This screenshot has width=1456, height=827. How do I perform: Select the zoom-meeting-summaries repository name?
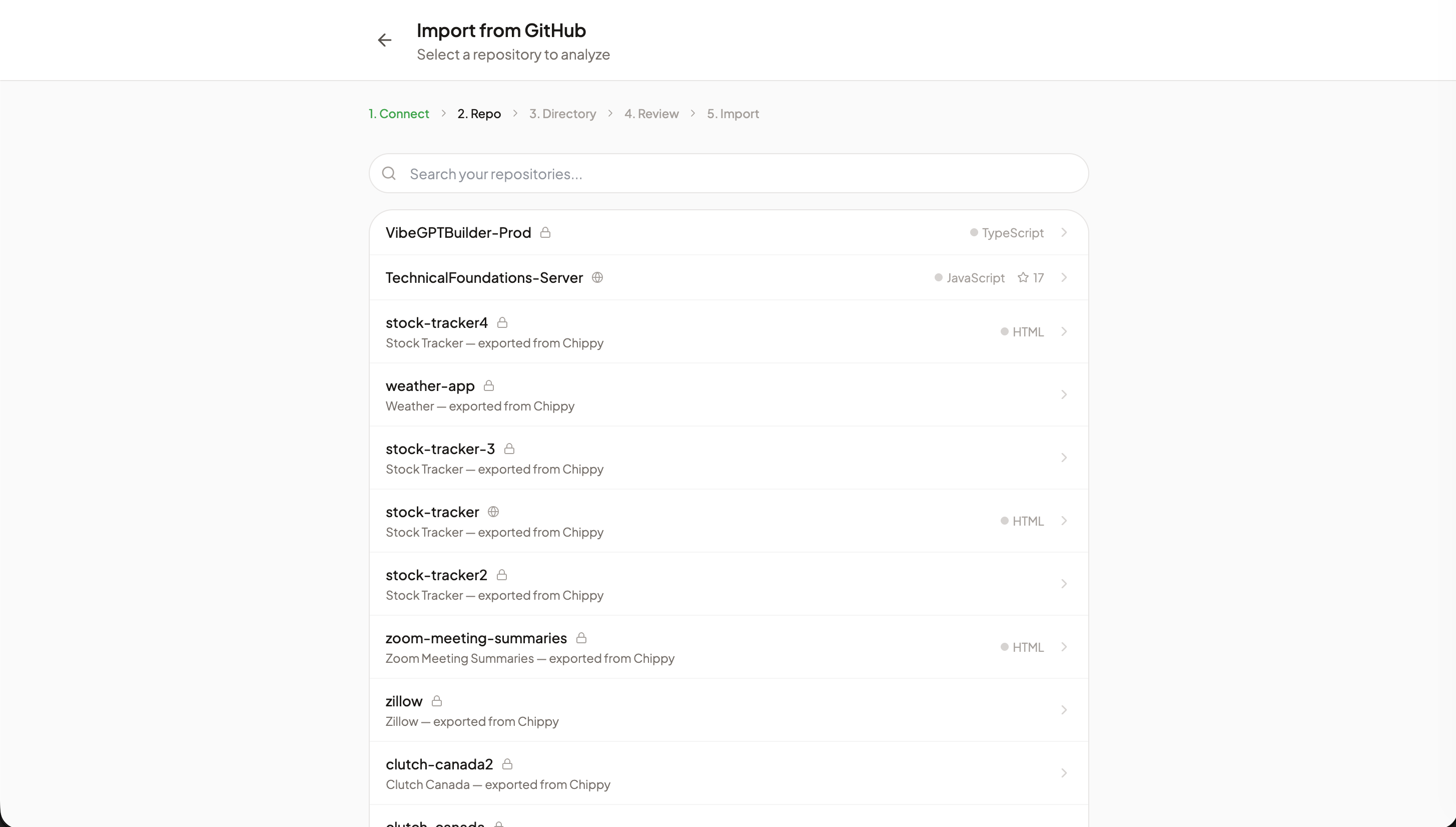tap(476, 638)
